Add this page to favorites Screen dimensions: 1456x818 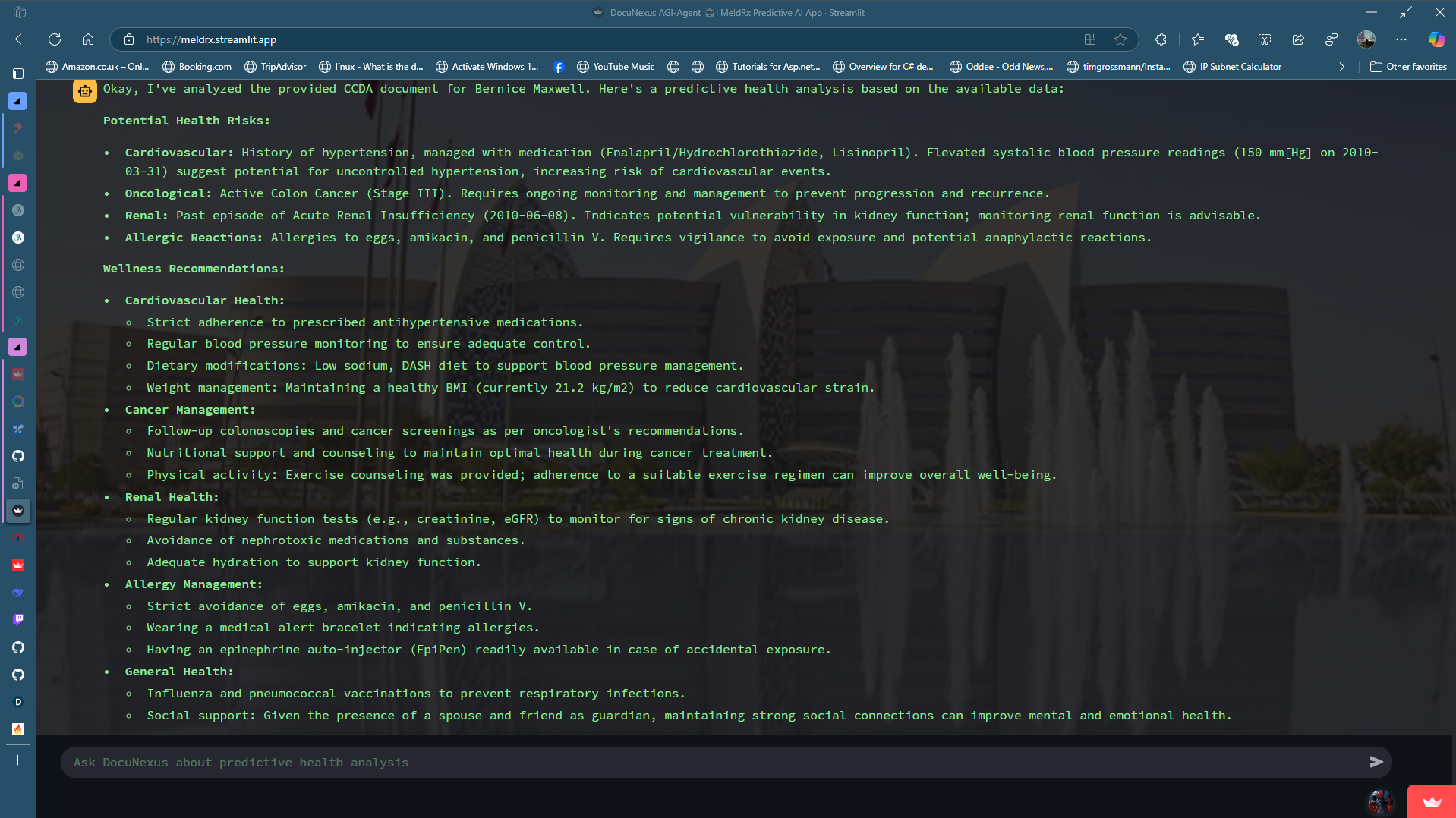click(1120, 39)
